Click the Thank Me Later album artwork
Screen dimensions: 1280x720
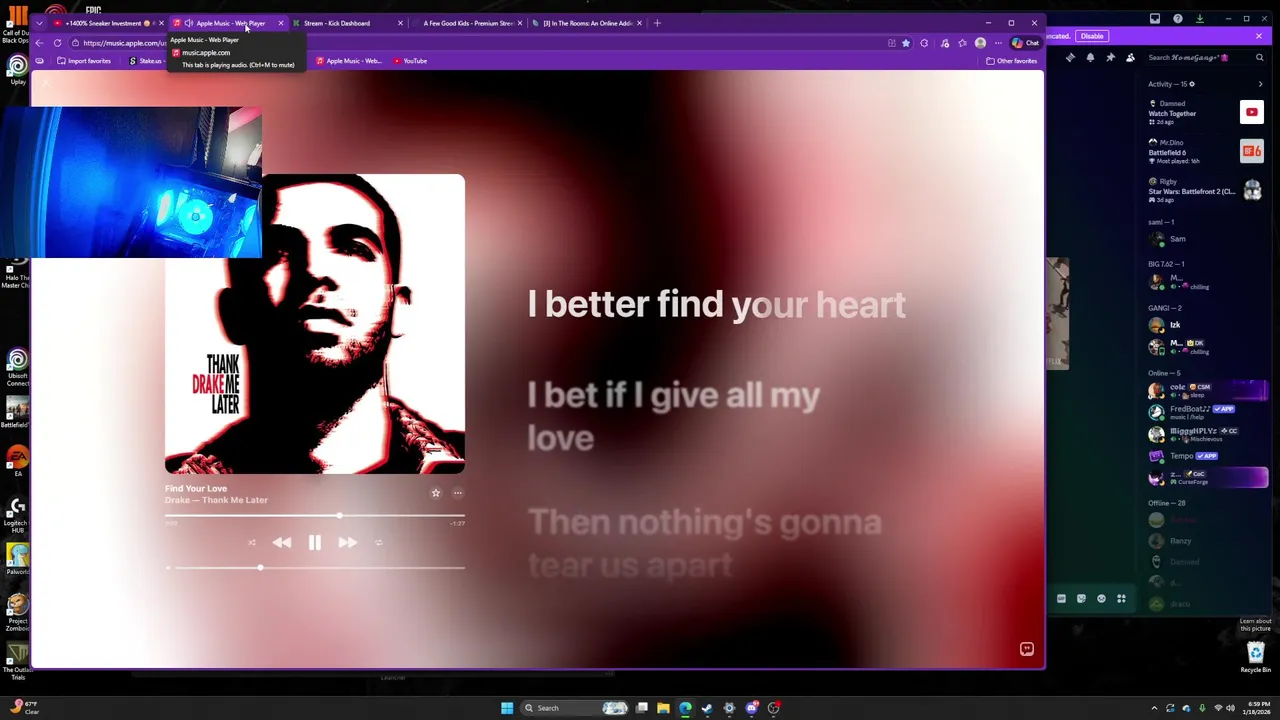click(315, 324)
